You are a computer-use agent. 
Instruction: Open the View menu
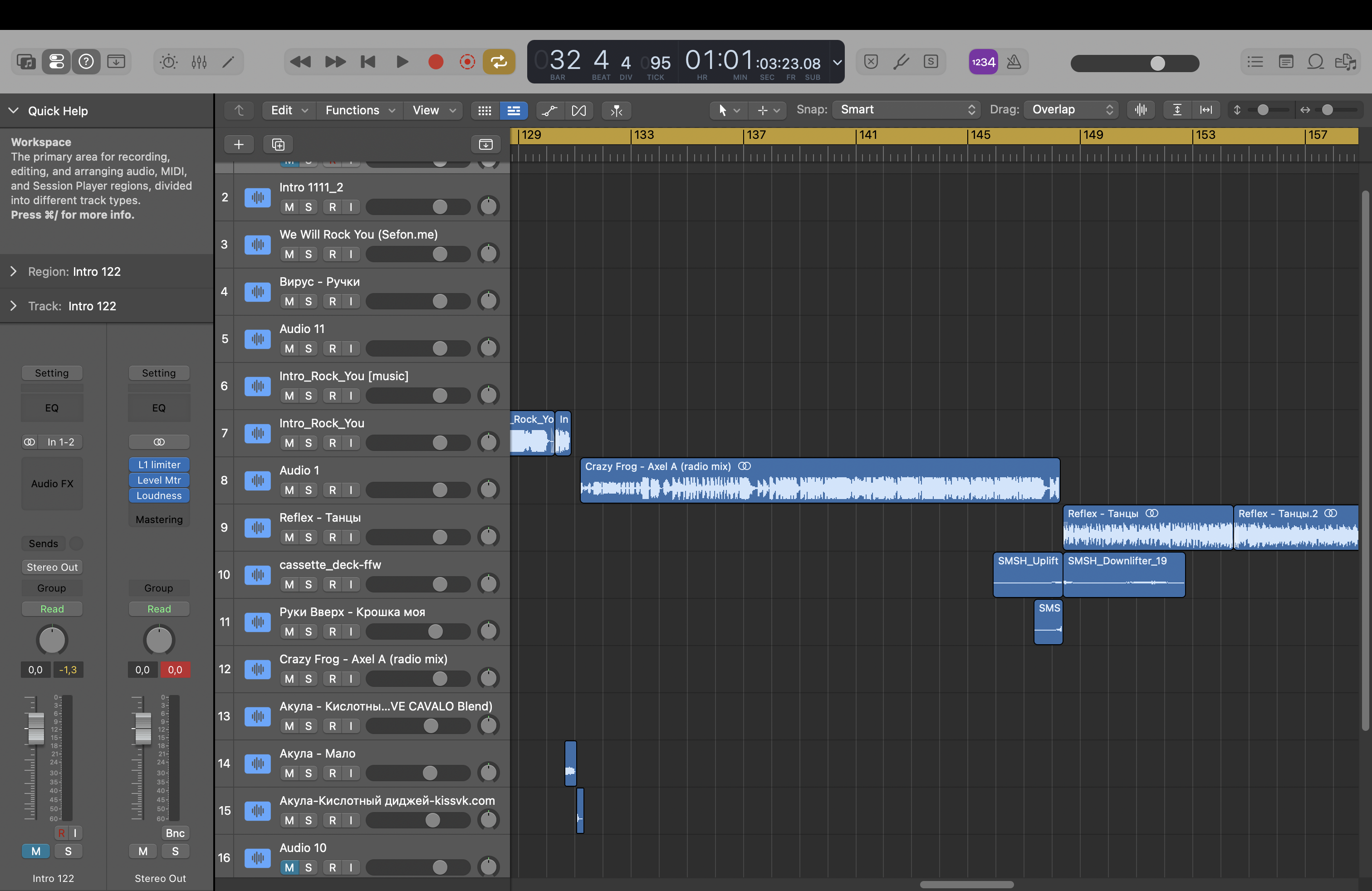click(x=433, y=110)
